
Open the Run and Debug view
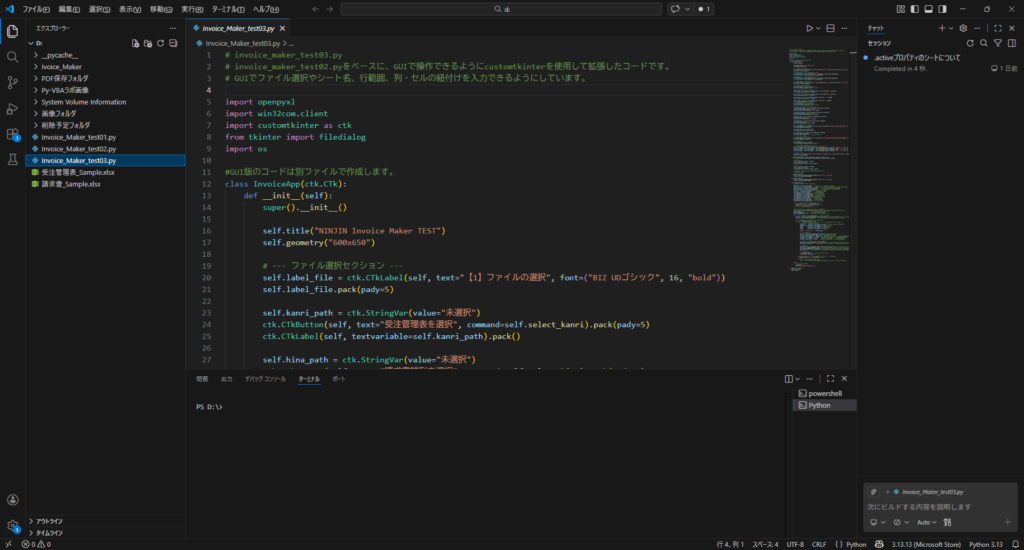(13, 108)
